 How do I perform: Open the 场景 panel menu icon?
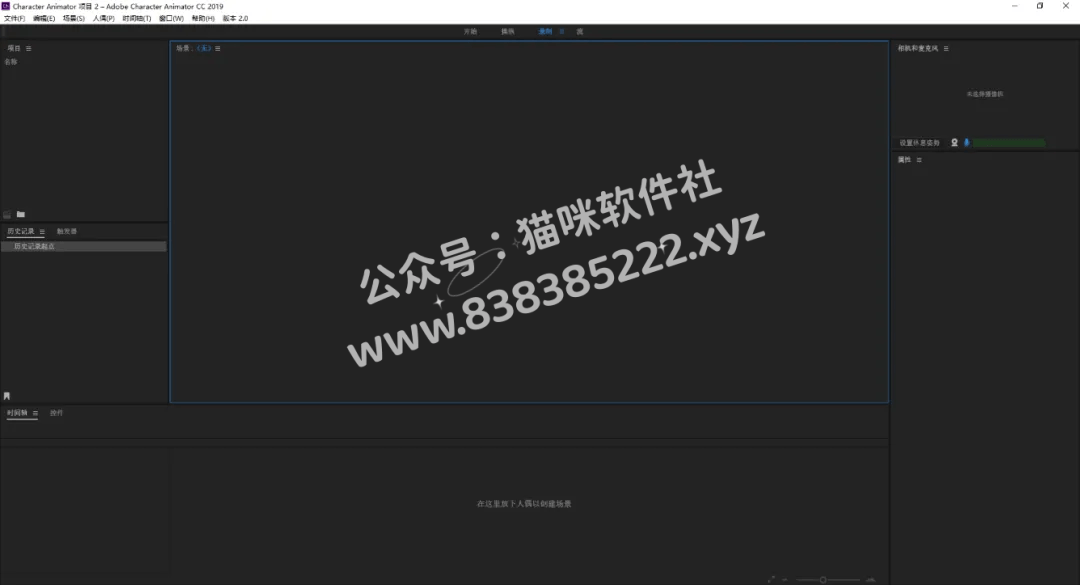[x=218, y=49]
